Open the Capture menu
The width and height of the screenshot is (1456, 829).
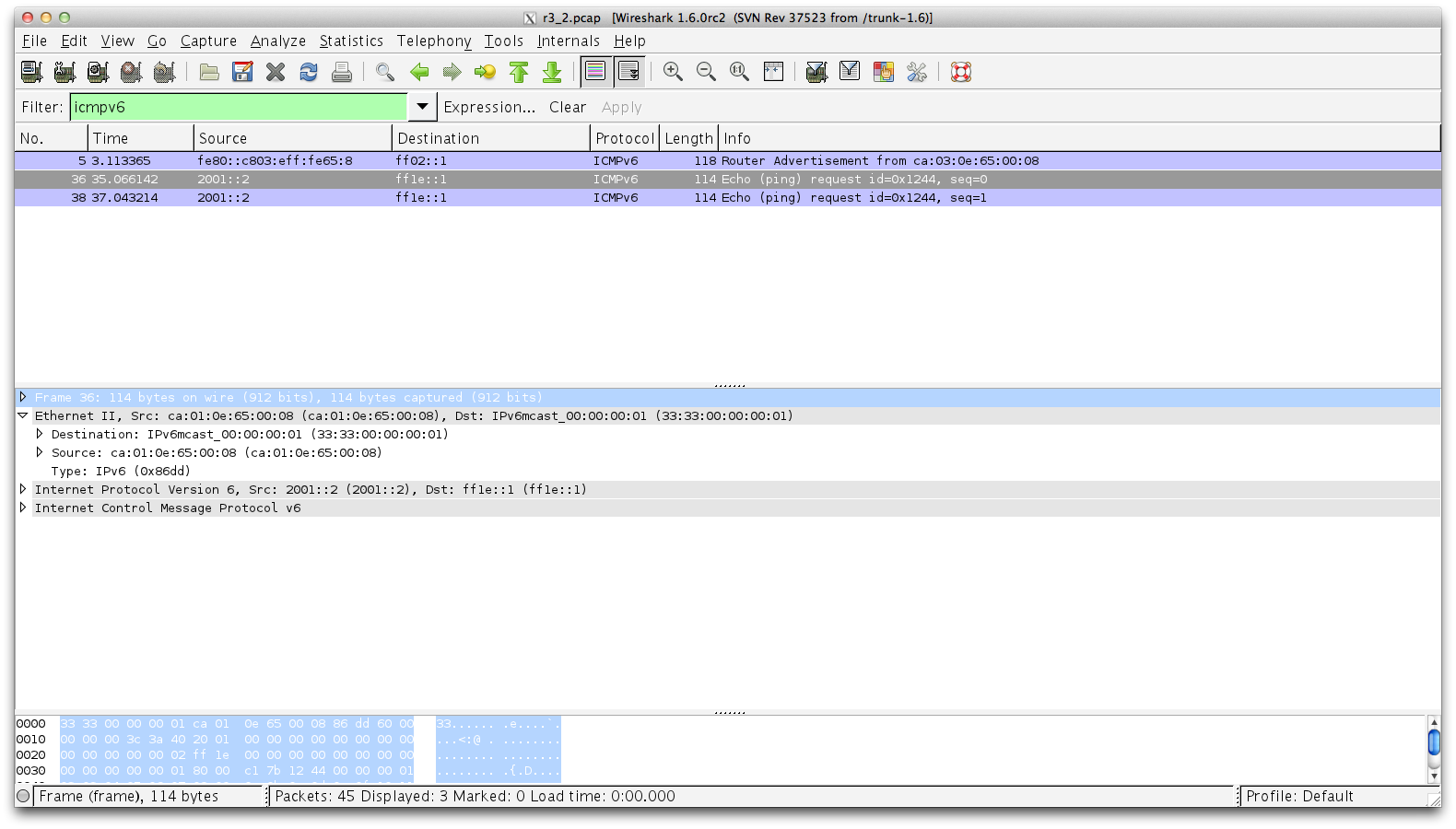(208, 41)
